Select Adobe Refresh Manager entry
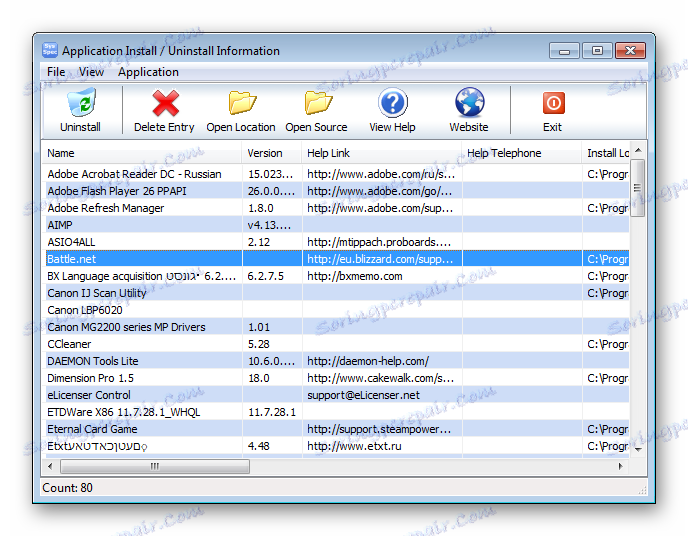The width and height of the screenshot is (688, 536). 336,208
